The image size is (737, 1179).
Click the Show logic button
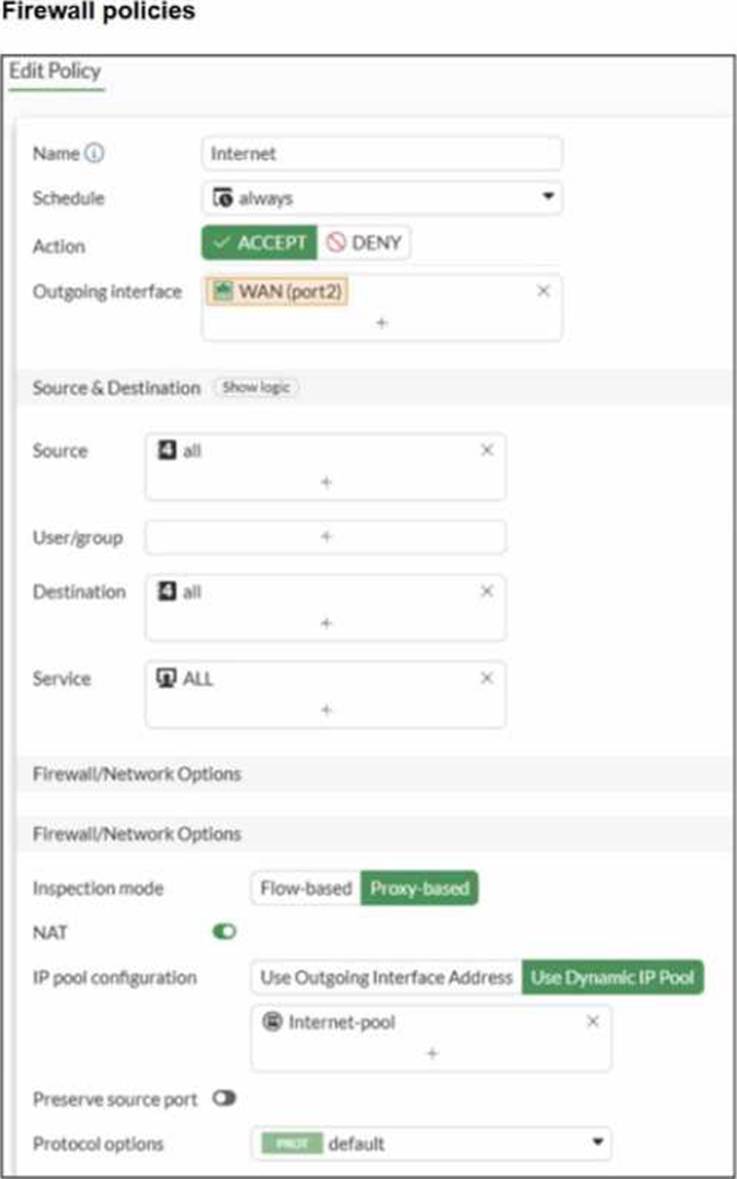[x=256, y=387]
